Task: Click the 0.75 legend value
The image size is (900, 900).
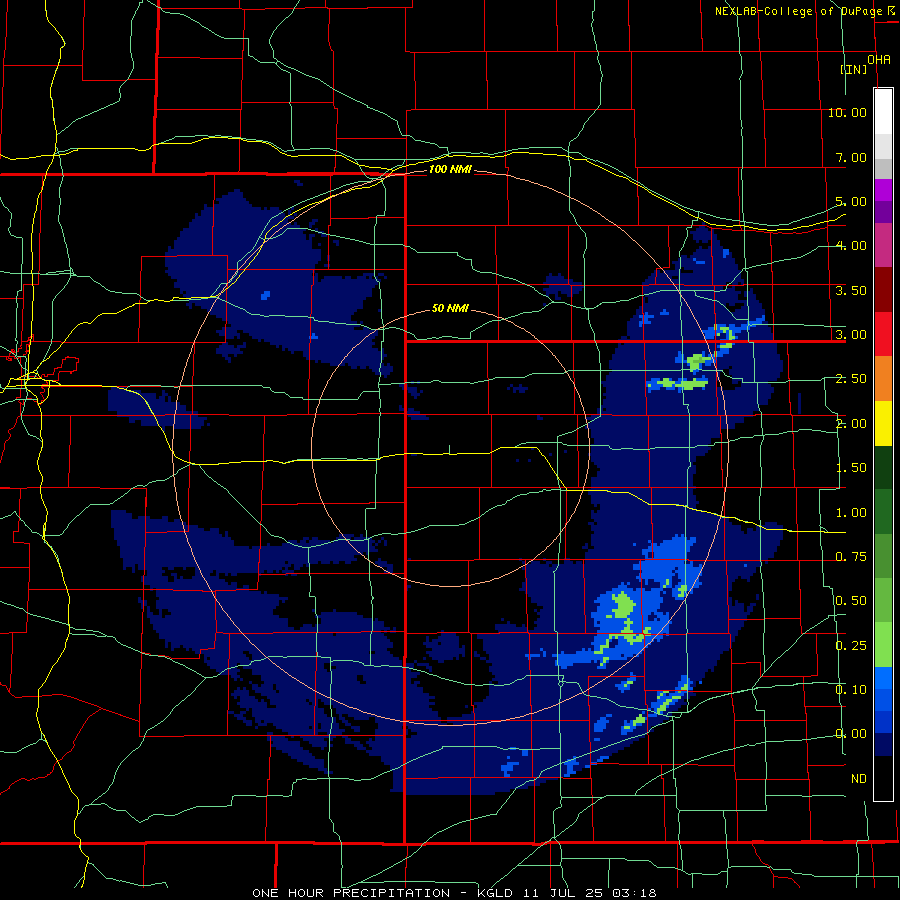Action: (x=851, y=557)
